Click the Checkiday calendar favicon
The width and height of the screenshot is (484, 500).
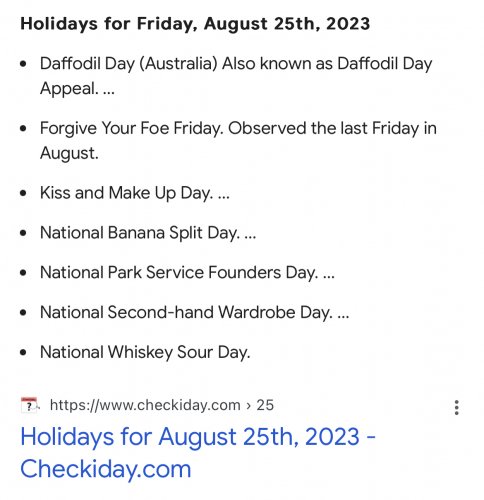point(30,405)
